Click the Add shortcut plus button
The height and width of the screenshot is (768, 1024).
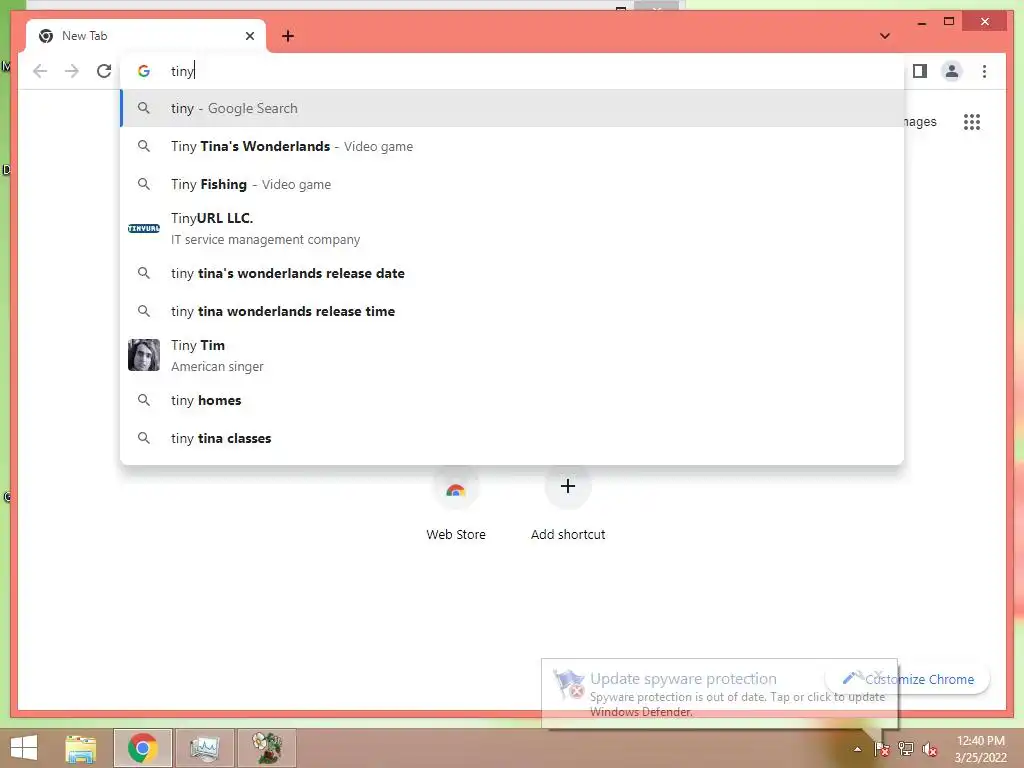coord(568,487)
